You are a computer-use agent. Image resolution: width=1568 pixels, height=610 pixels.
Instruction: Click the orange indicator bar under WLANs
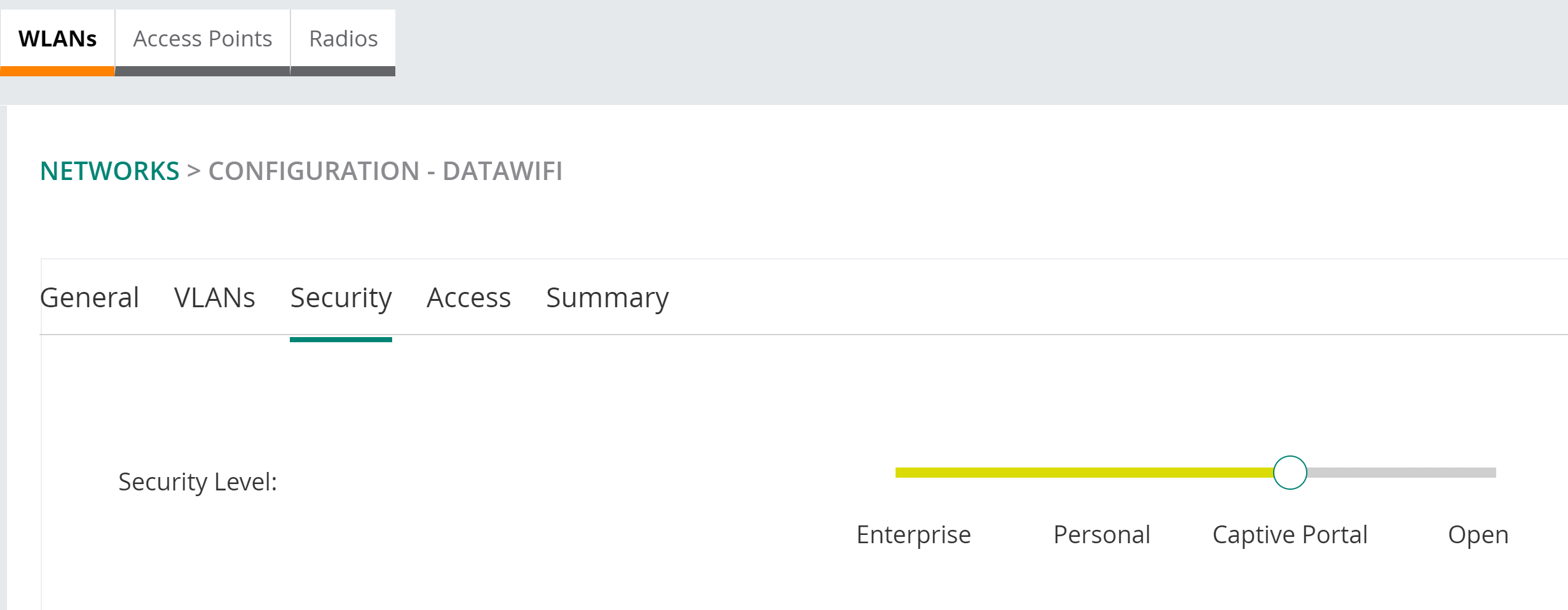pyautogui.click(x=57, y=71)
